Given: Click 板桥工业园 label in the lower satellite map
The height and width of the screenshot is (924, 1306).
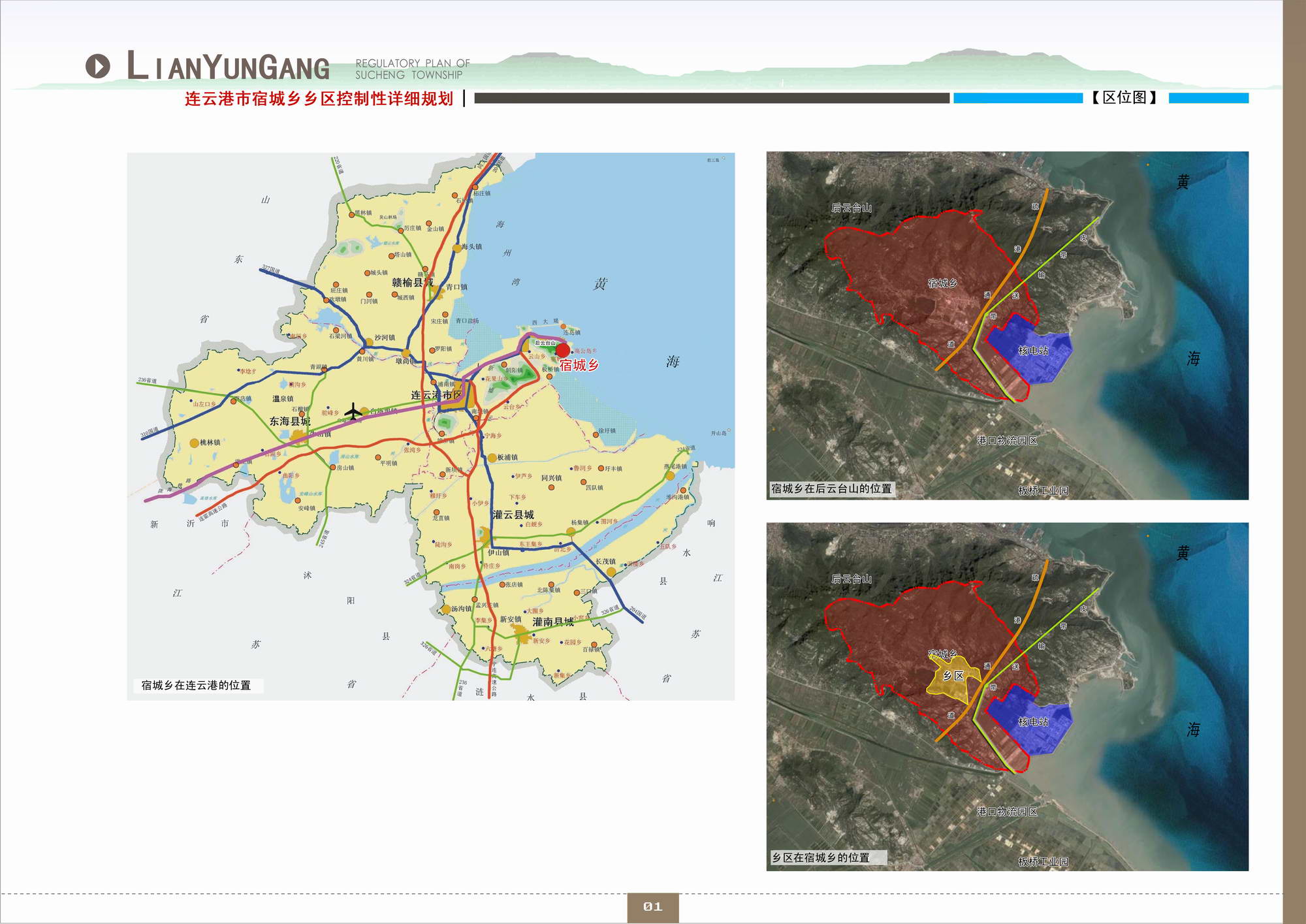Looking at the screenshot, I should coord(1043,861).
